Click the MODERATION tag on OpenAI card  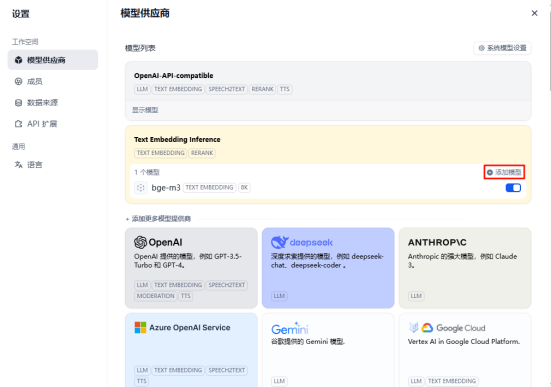[x=156, y=296]
